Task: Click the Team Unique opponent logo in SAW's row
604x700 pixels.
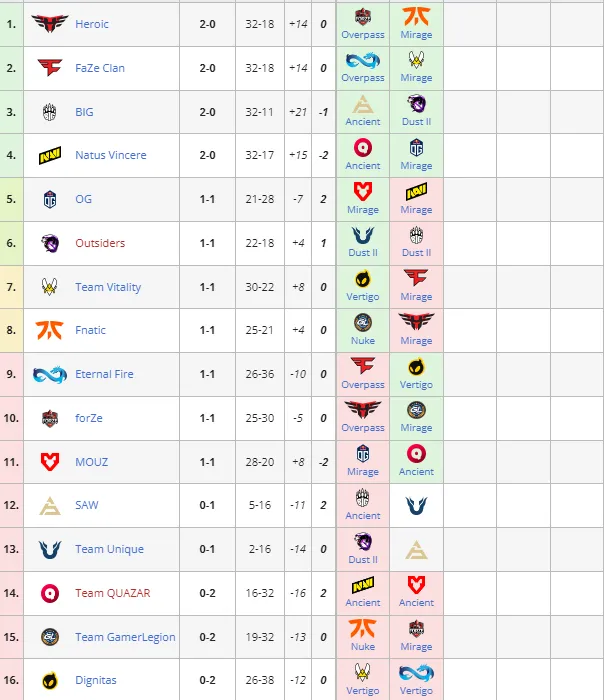Action: [x=416, y=505]
